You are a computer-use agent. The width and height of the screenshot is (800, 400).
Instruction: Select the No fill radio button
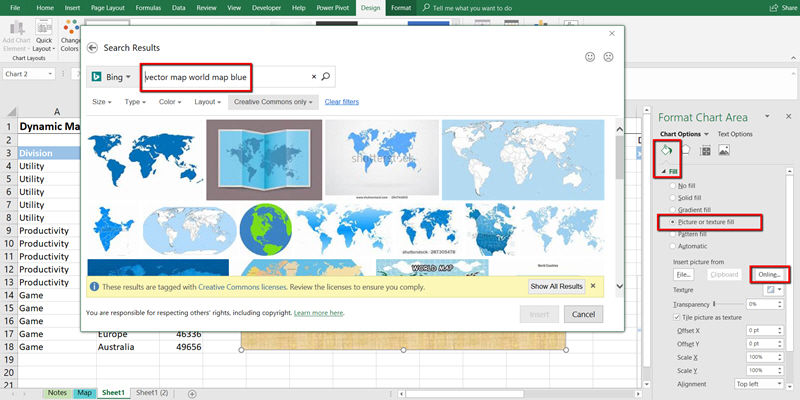[x=672, y=186]
